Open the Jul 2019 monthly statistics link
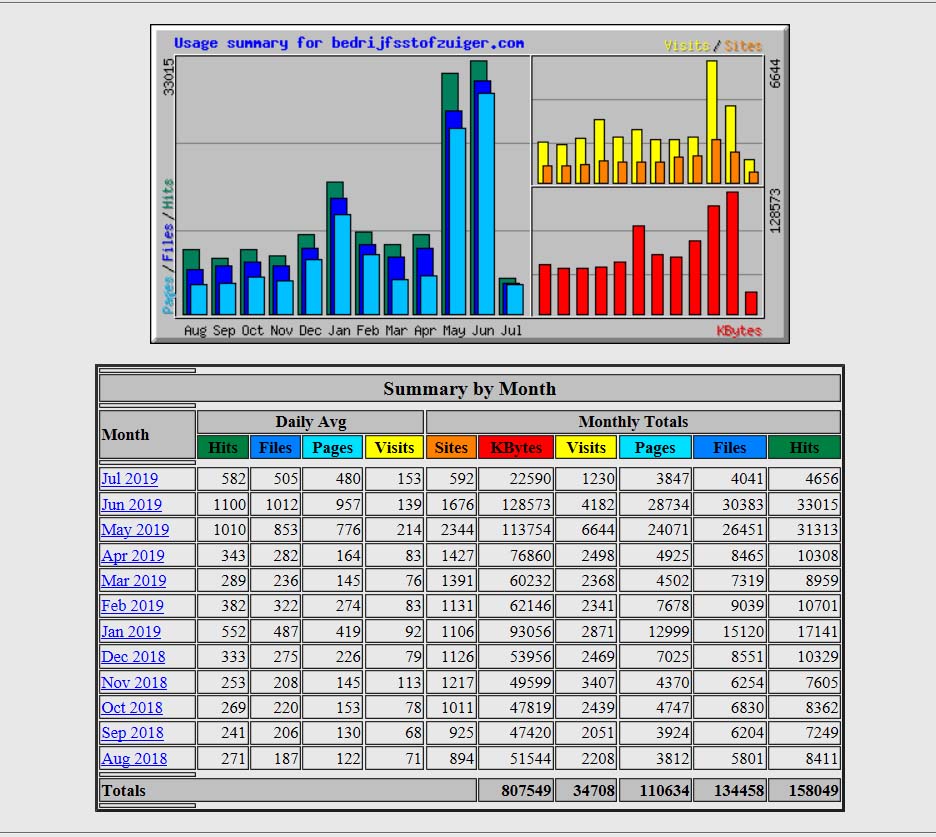Screen dimensions: 936x837 (130, 479)
